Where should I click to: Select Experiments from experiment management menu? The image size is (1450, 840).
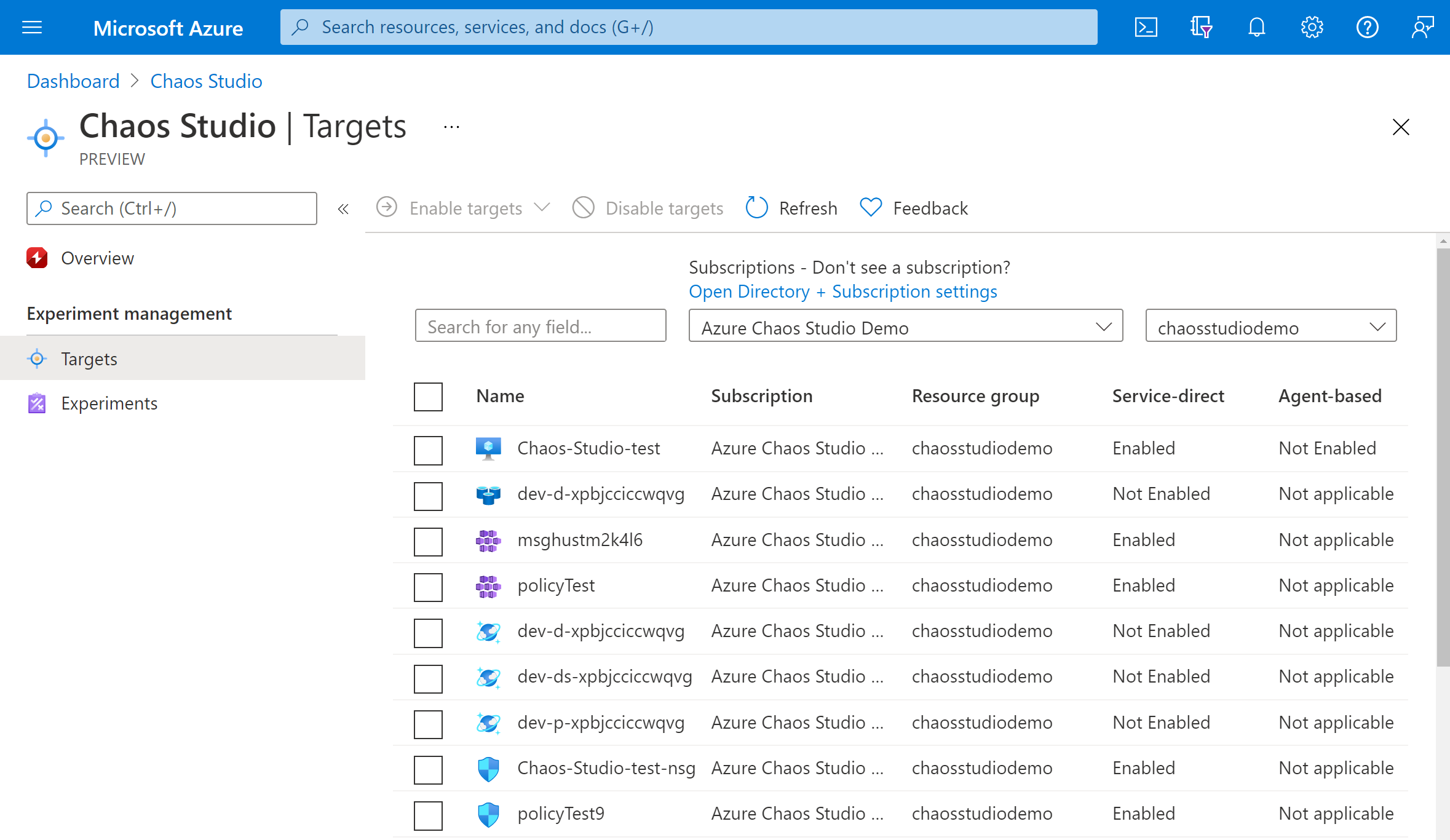point(109,403)
